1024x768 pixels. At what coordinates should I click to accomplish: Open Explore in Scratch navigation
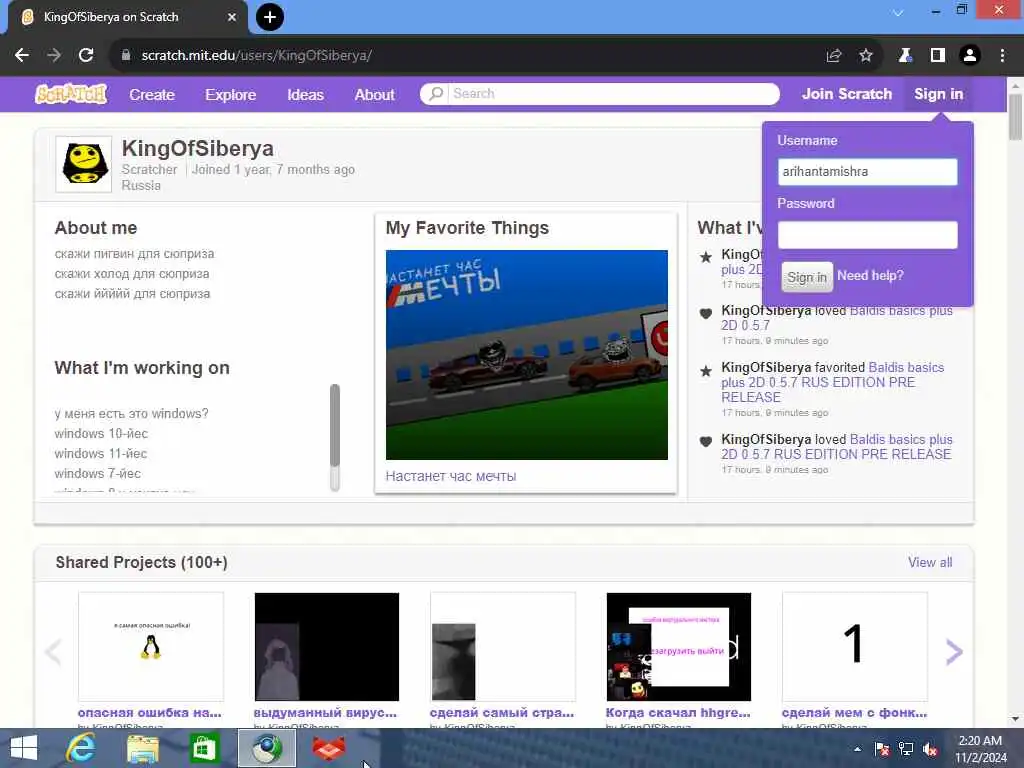tap(231, 95)
